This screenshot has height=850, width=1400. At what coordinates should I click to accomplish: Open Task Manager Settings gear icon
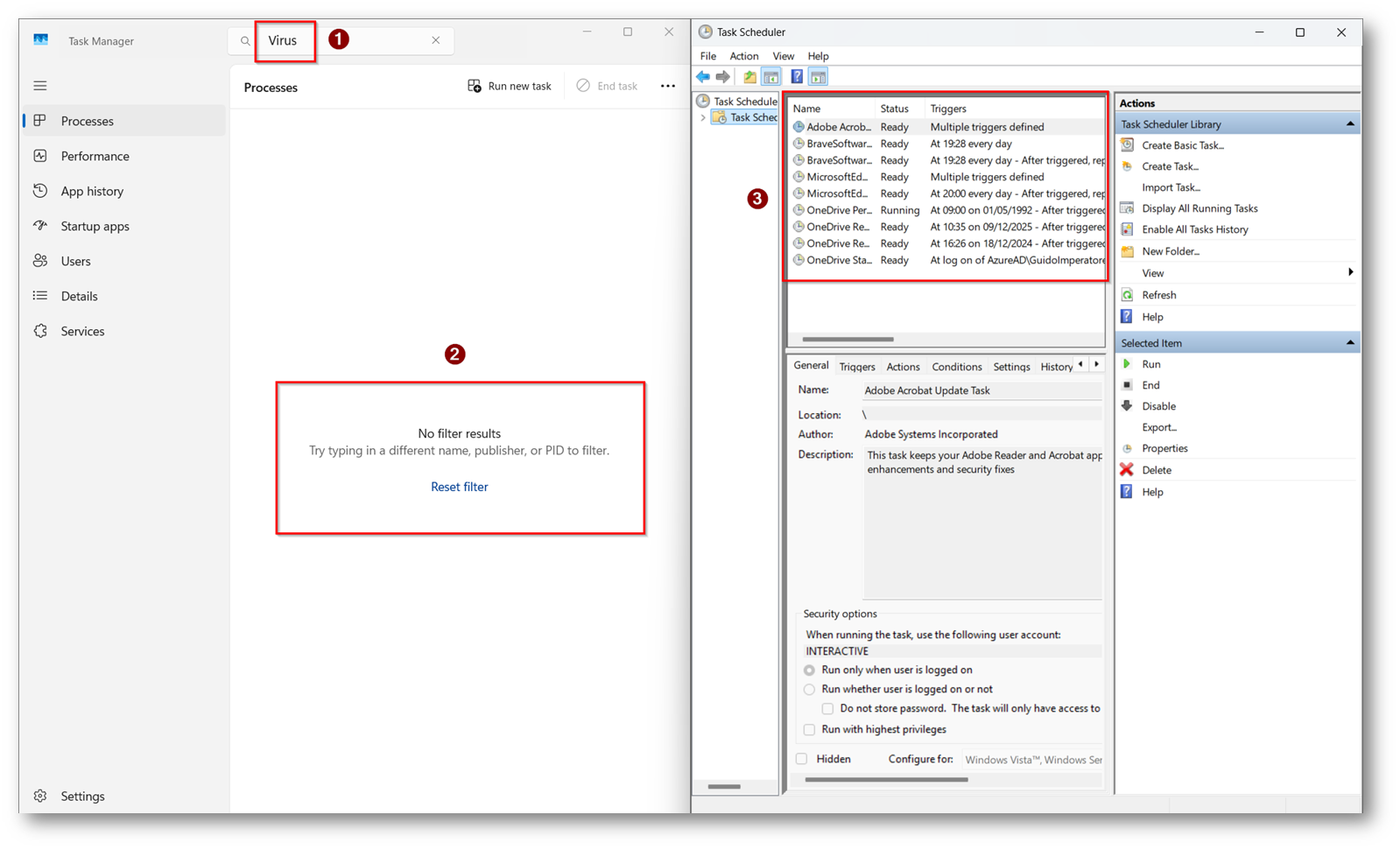tap(40, 796)
